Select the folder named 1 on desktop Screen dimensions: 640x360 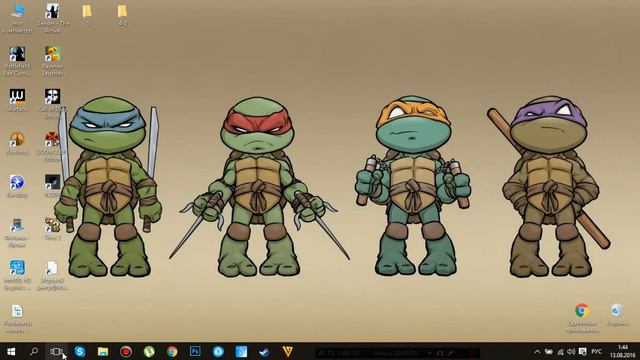point(87,14)
